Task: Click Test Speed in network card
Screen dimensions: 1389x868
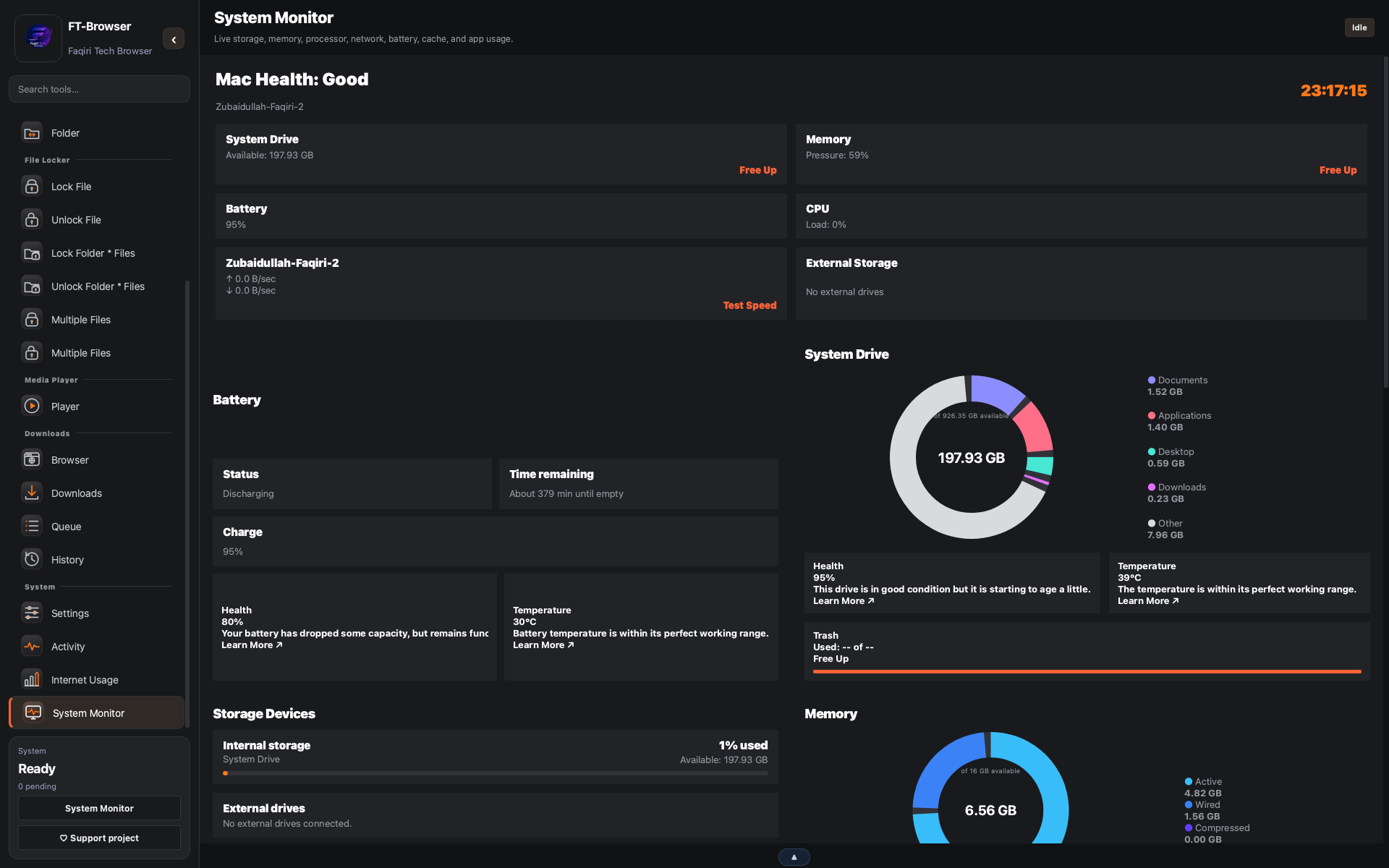Action: coord(749,305)
